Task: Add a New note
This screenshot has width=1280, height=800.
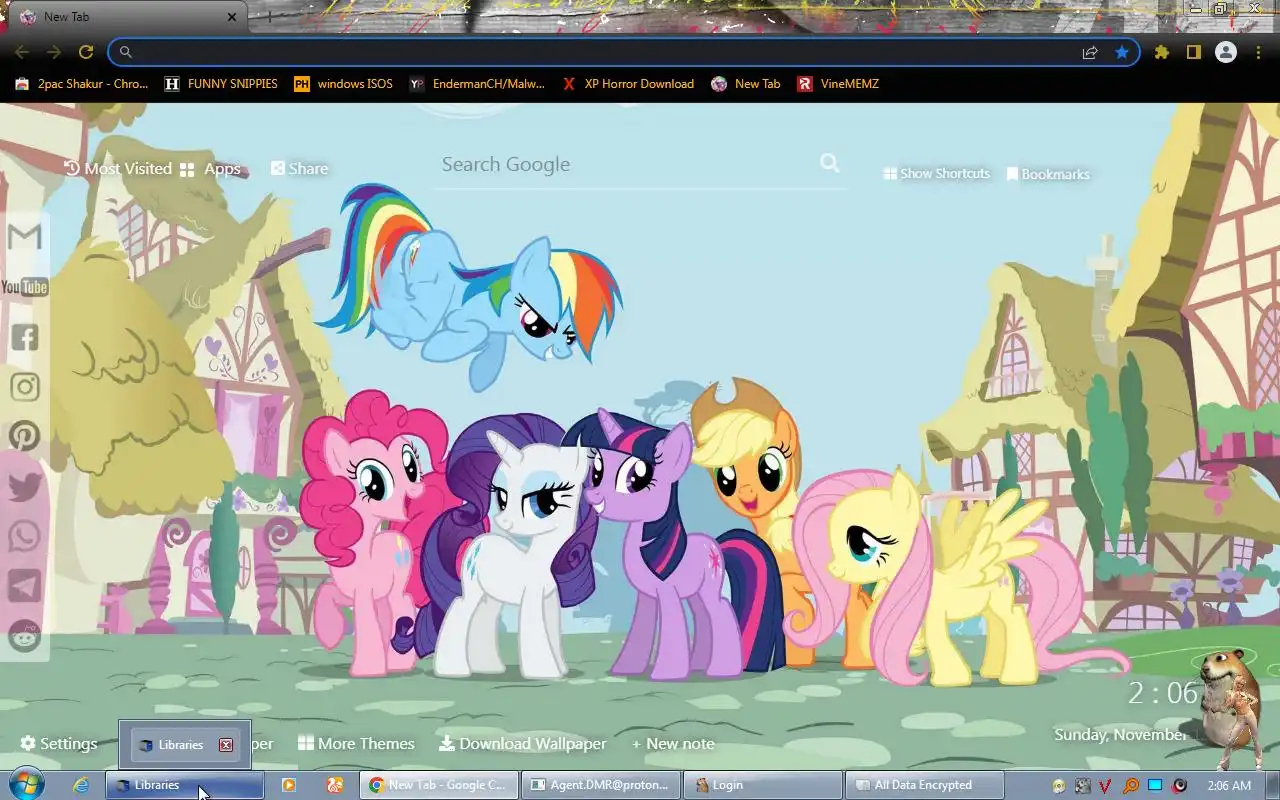Action: 673,743
